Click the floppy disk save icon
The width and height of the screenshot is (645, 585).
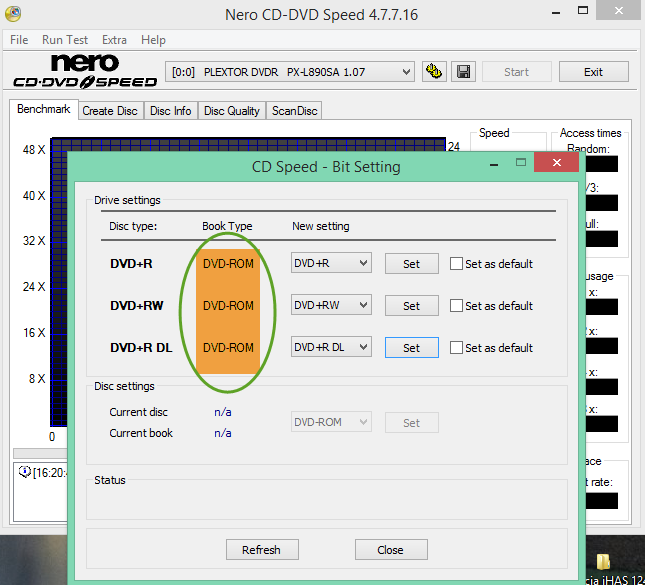[464, 72]
